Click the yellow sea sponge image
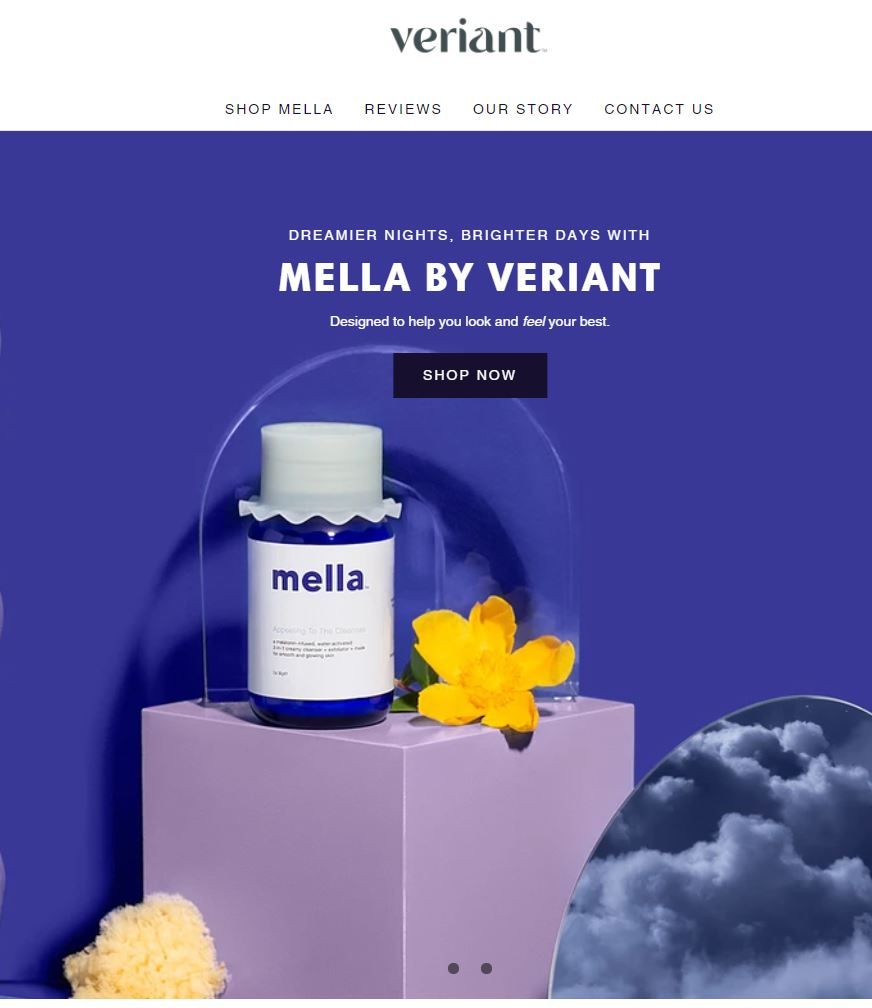Image resolution: width=872 pixels, height=1008 pixels. pyautogui.click(x=145, y=946)
